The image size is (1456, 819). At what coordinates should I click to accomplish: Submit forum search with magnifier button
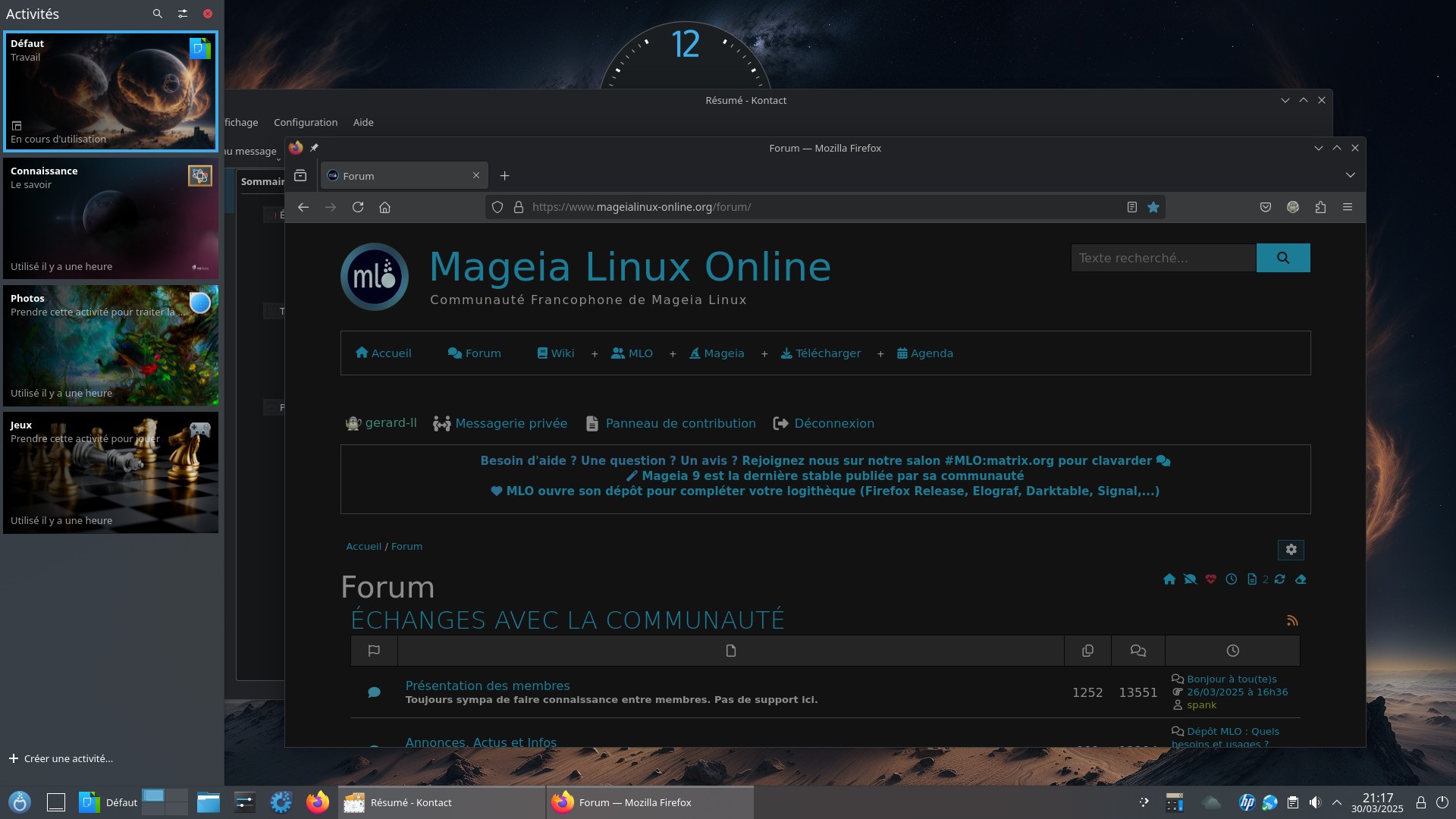[1283, 258]
